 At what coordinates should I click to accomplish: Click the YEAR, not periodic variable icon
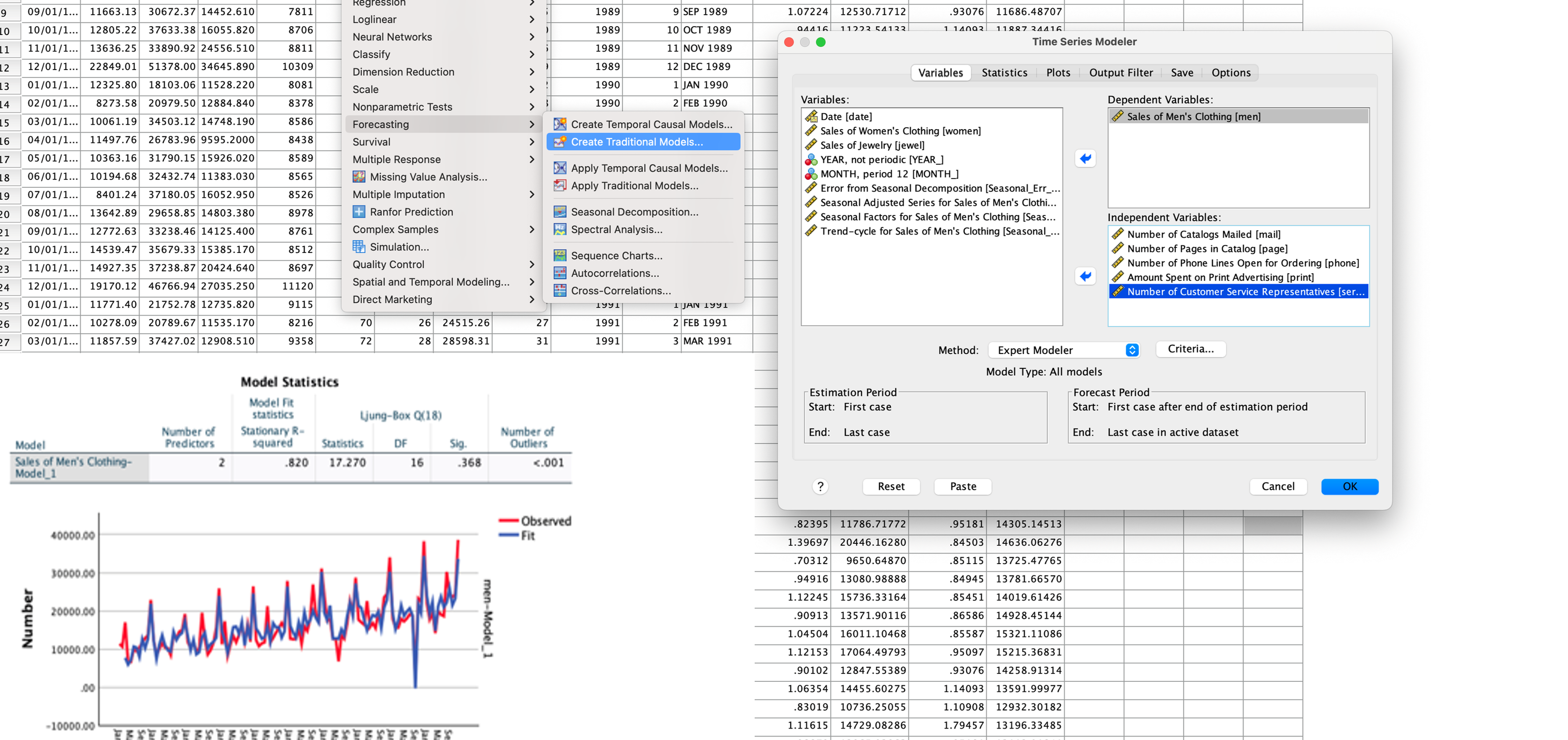pos(811,159)
